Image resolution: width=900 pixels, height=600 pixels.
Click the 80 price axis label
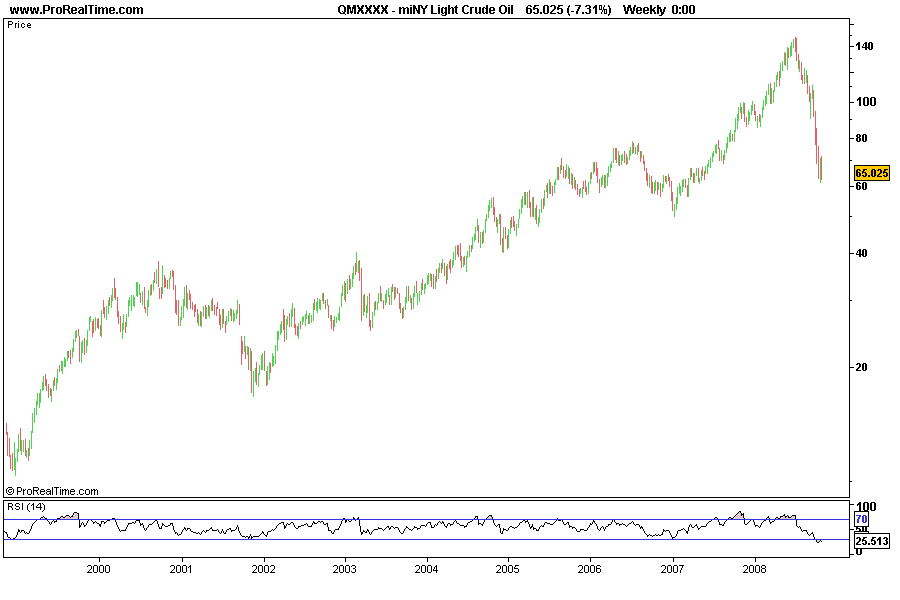[861, 138]
